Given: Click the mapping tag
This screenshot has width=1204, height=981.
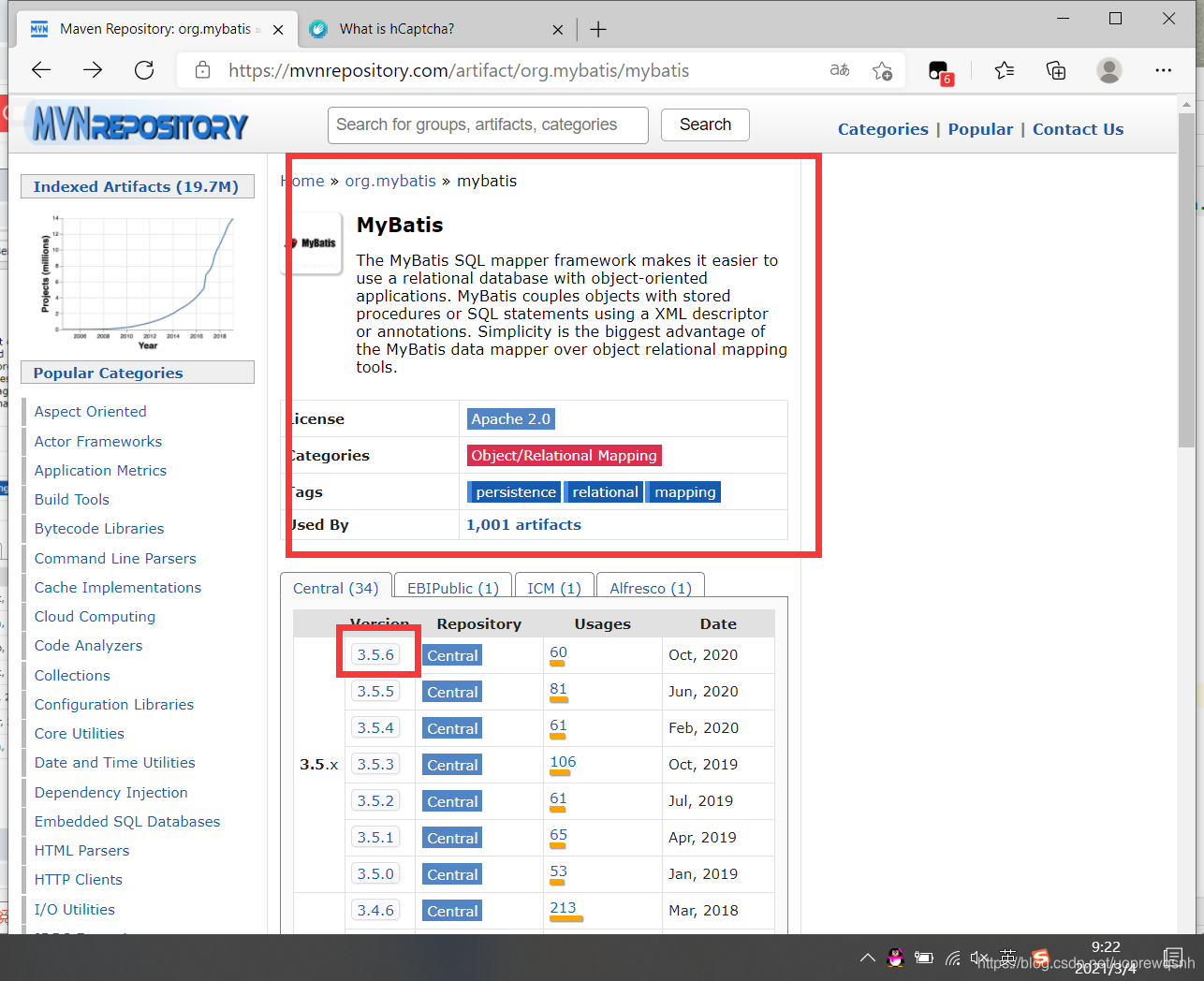Looking at the screenshot, I should pos(685,492).
